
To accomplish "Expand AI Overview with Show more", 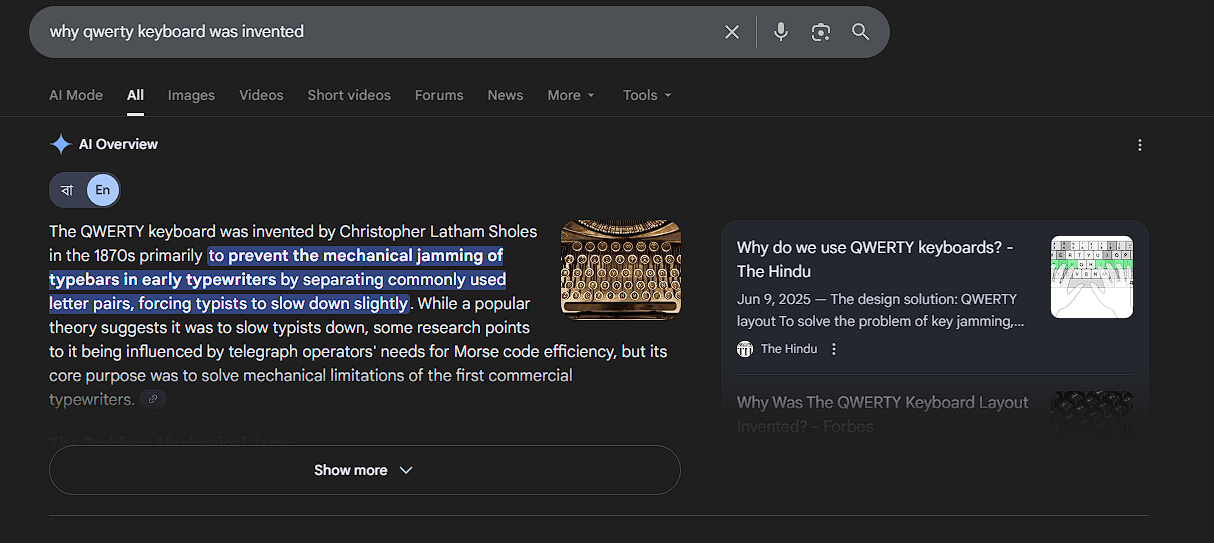I will [x=364, y=470].
